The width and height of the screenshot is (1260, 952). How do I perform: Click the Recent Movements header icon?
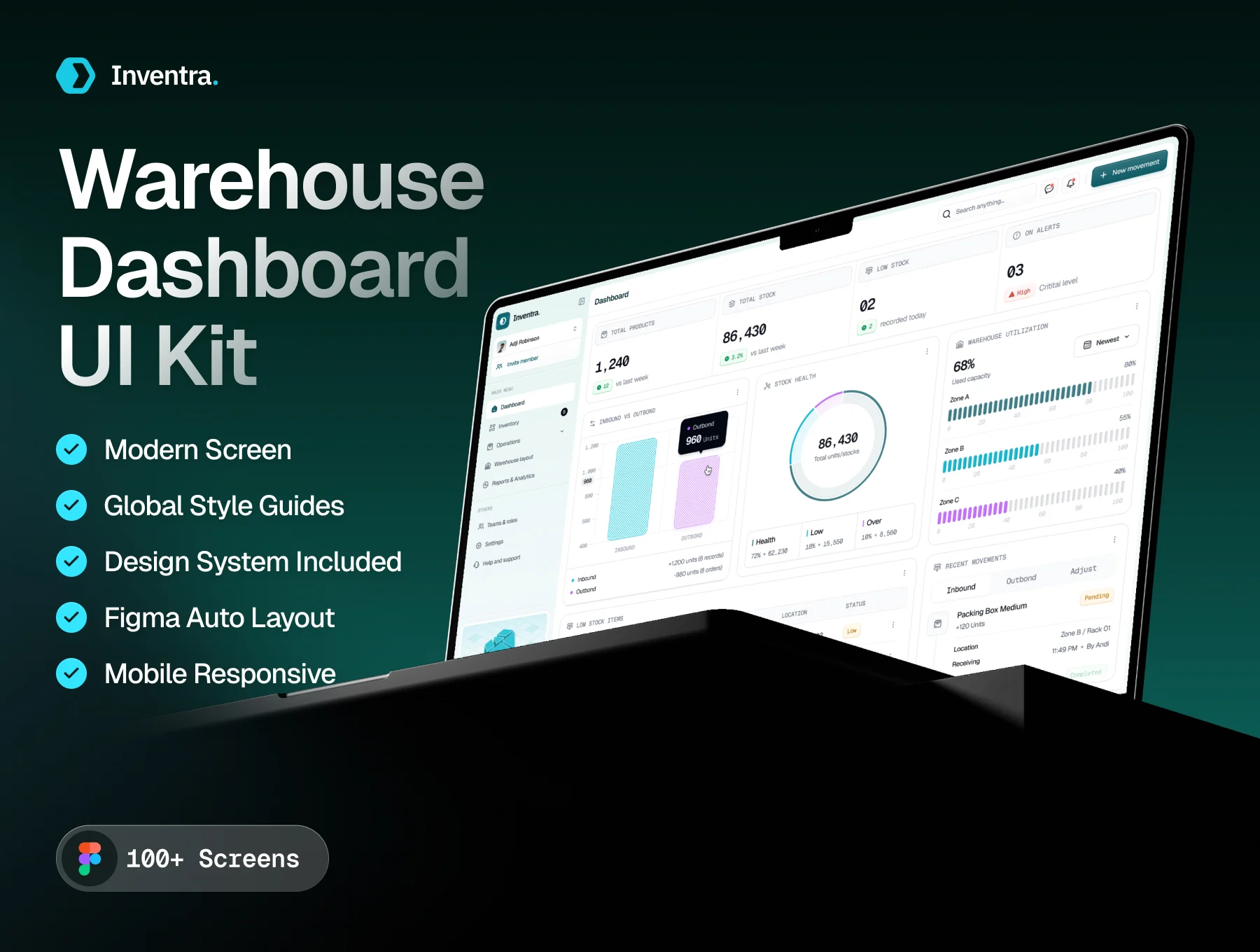click(x=937, y=567)
